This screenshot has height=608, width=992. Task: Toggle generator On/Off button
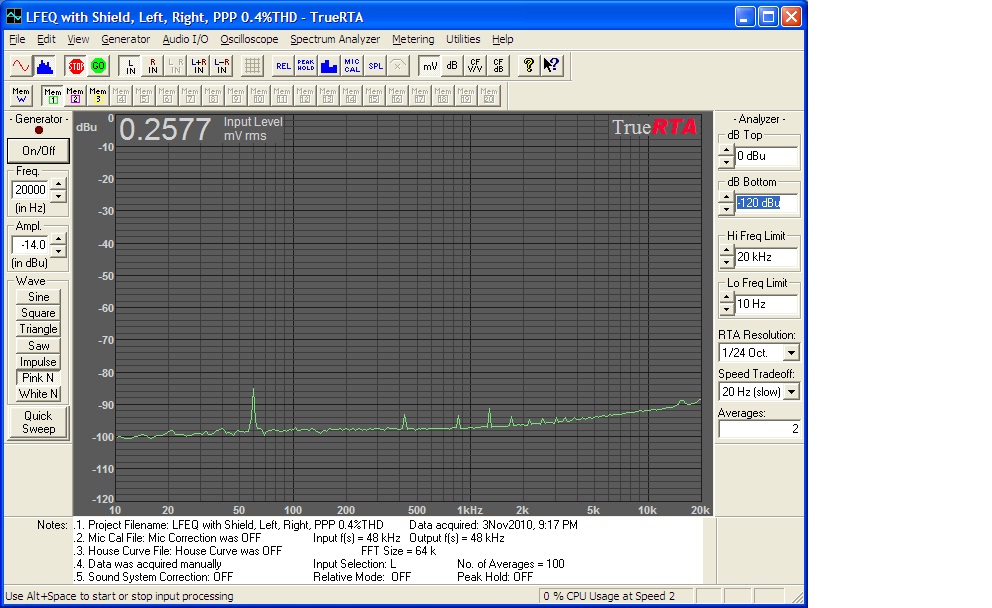click(38, 151)
